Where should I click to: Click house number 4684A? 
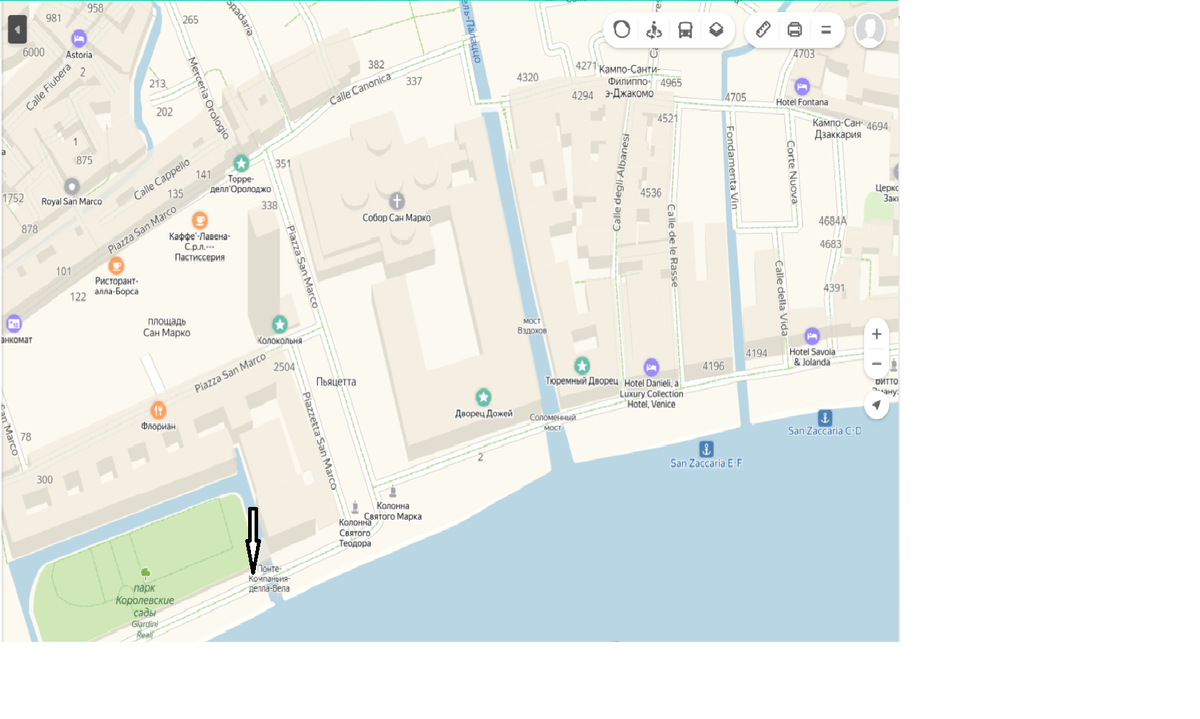833,221
